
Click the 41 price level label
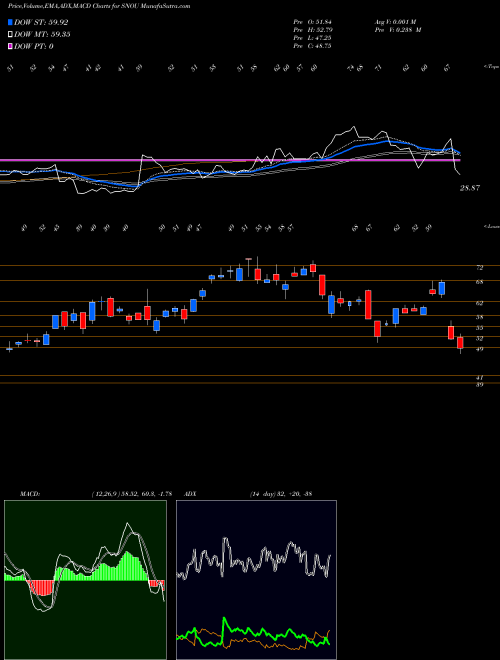[x=479, y=378]
